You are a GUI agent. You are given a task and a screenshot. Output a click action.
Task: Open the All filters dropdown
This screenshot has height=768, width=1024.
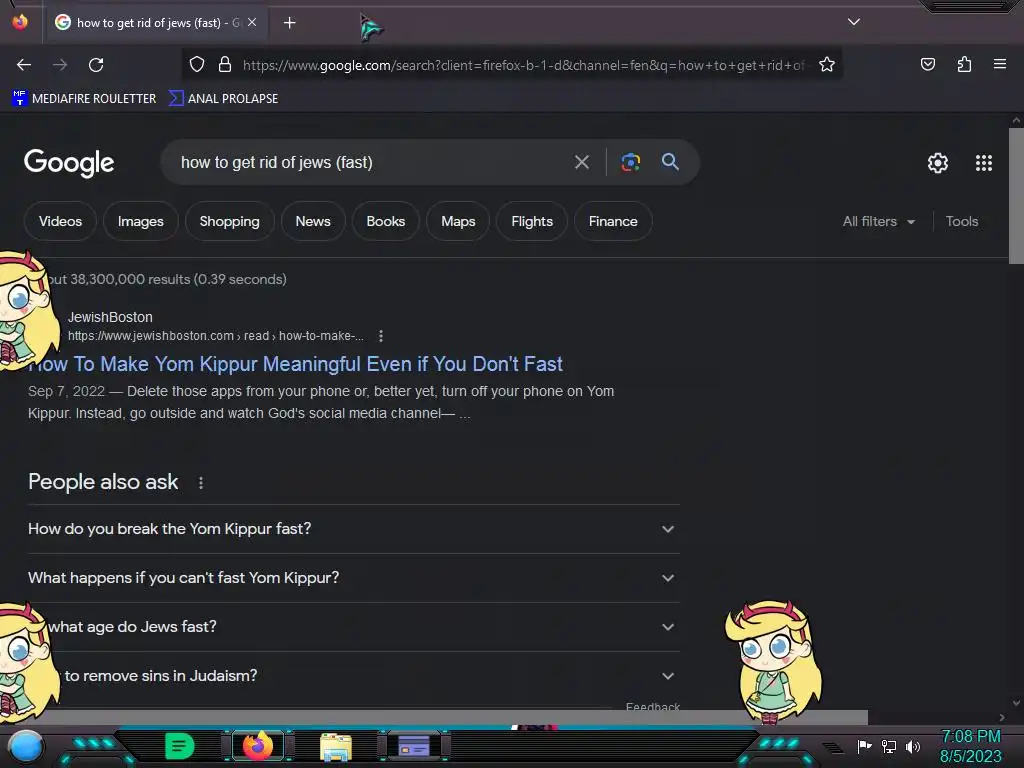(878, 221)
